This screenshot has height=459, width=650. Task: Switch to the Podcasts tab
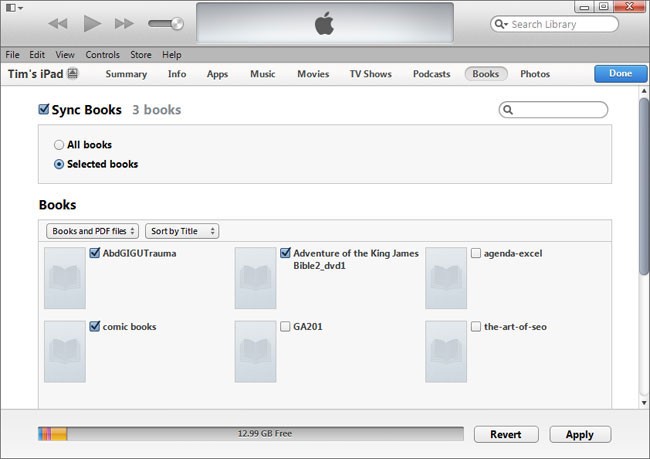coord(432,74)
